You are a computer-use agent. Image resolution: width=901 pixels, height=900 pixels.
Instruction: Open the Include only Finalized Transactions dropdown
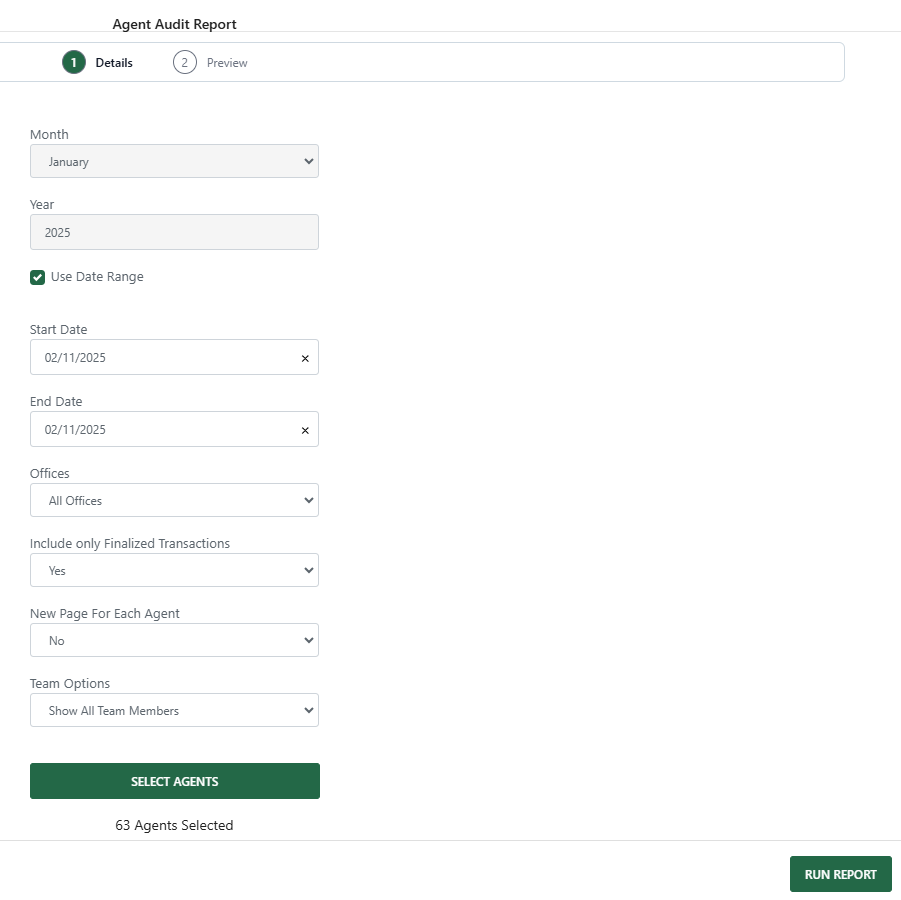coord(175,570)
